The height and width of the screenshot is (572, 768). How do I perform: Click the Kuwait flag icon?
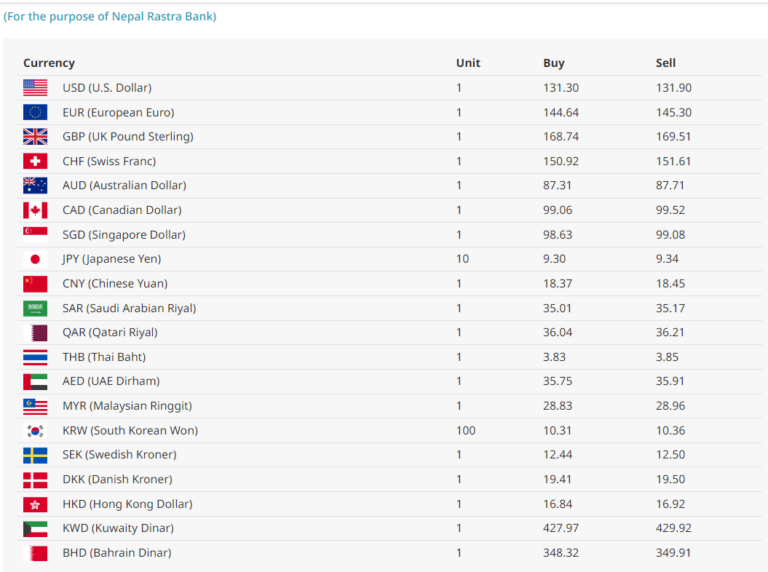pyautogui.click(x=35, y=528)
